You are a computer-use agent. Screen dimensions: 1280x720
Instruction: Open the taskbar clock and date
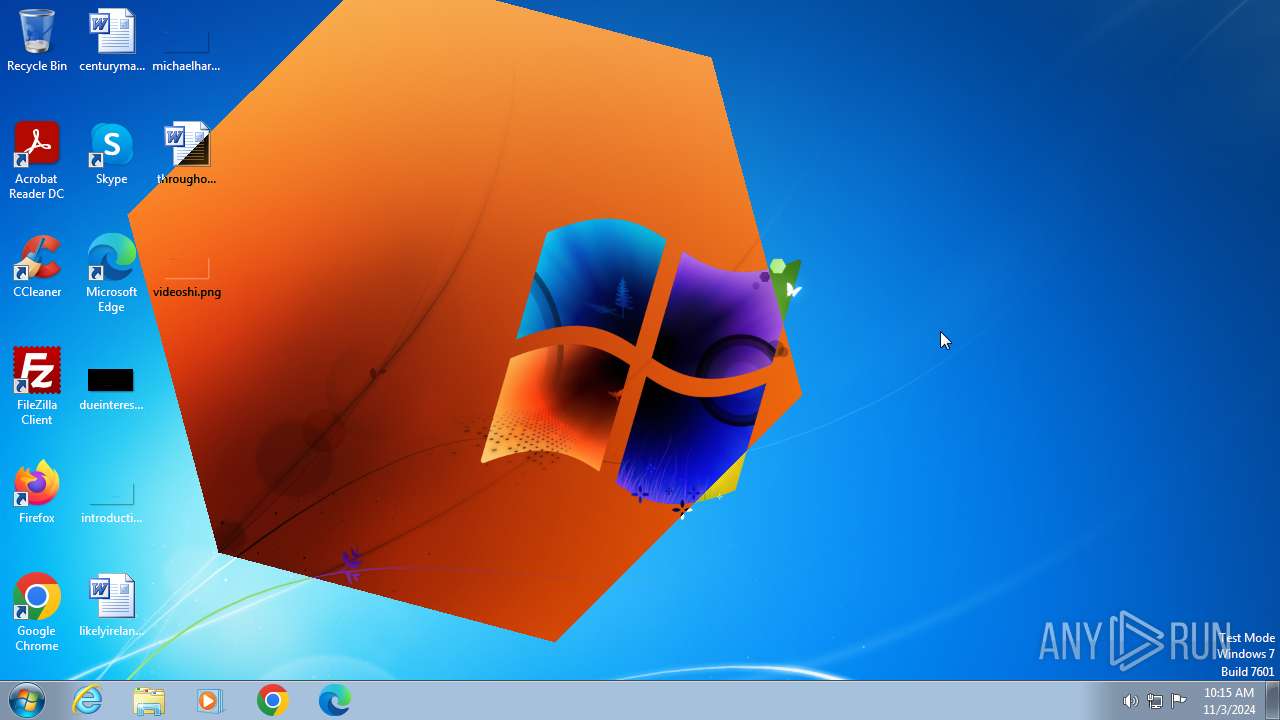[x=1229, y=701]
